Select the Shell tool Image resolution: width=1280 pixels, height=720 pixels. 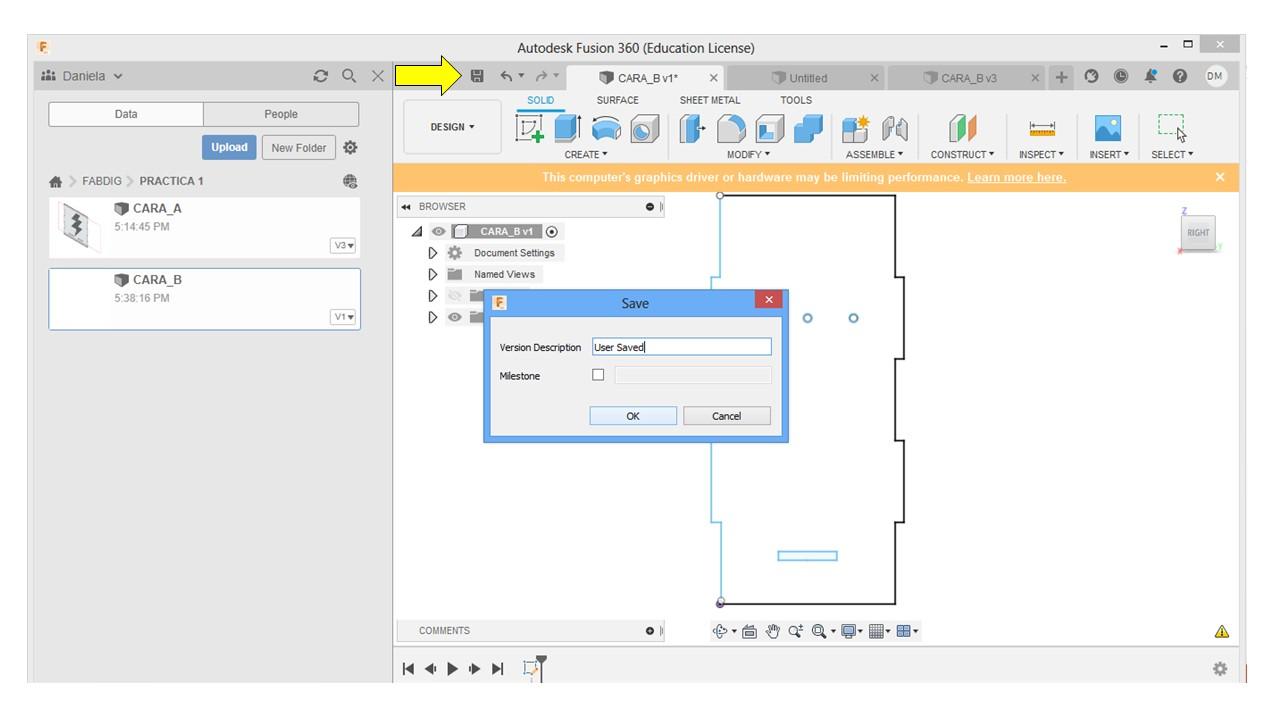click(768, 129)
